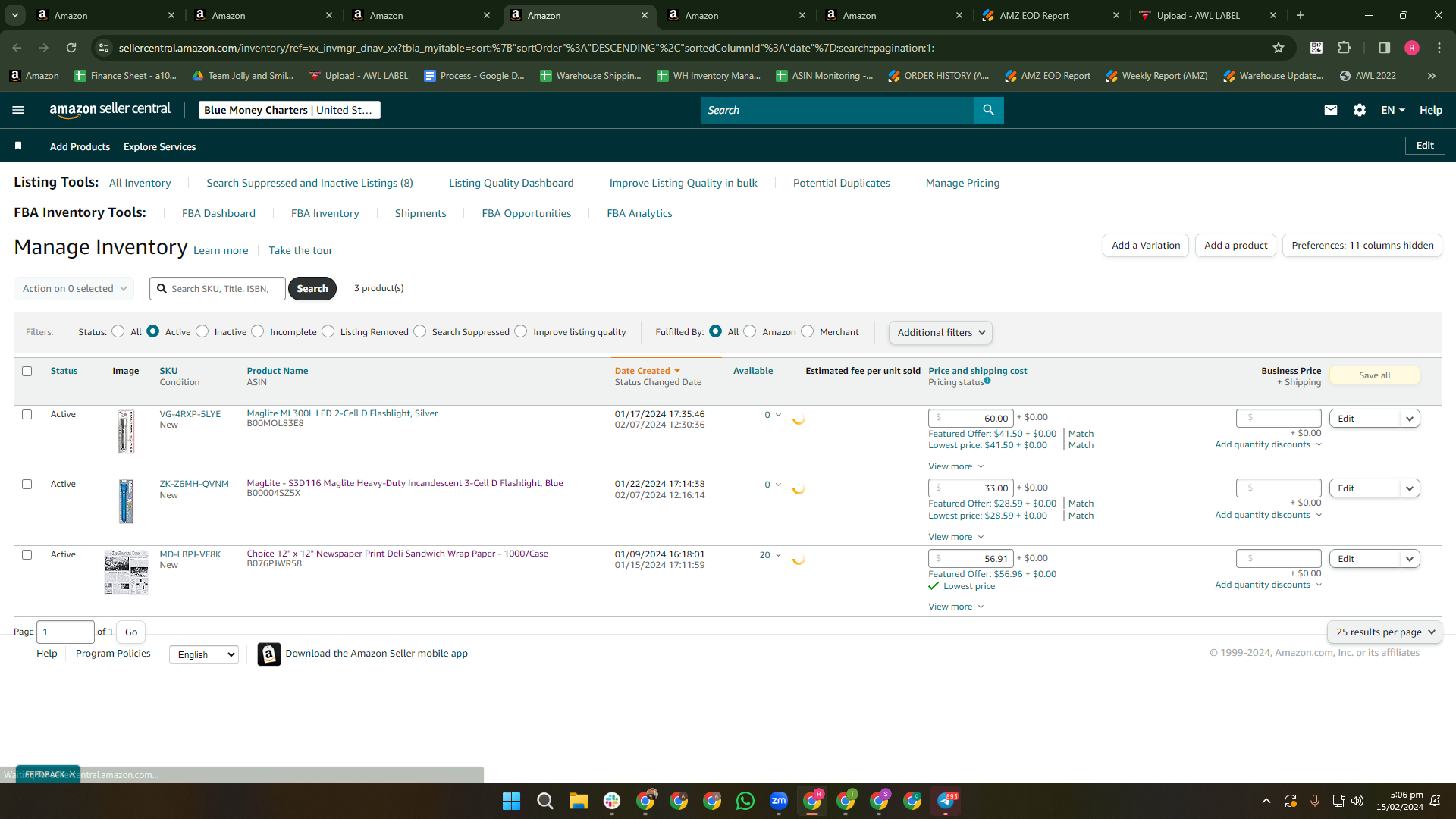
Task: Open the browser extensions puzzle icon
Action: tap(1345, 48)
